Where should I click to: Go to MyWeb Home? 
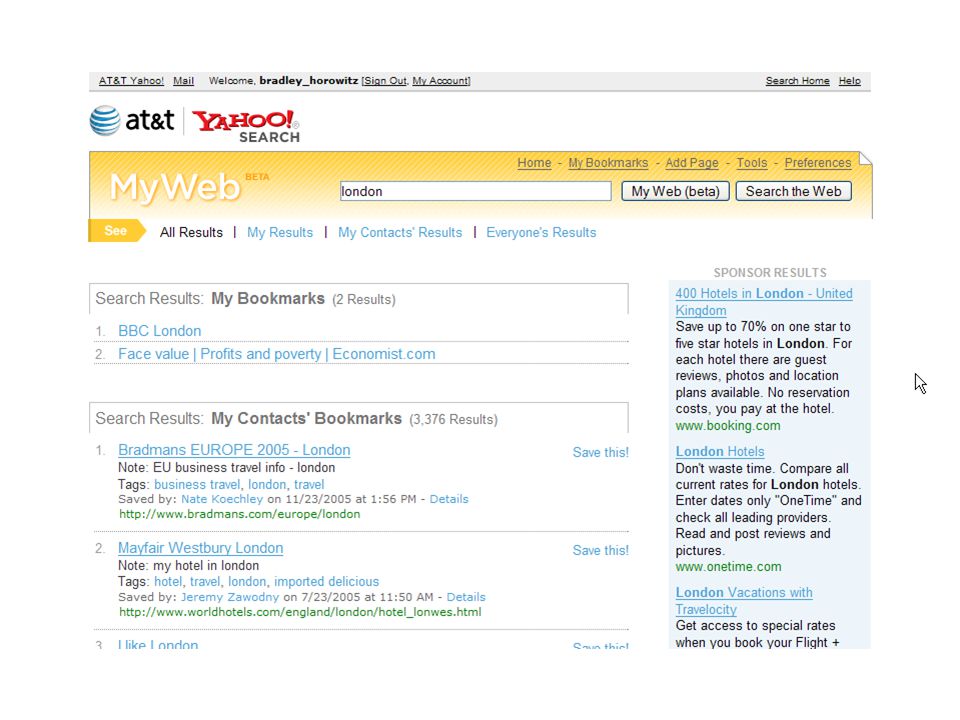pyautogui.click(x=534, y=163)
